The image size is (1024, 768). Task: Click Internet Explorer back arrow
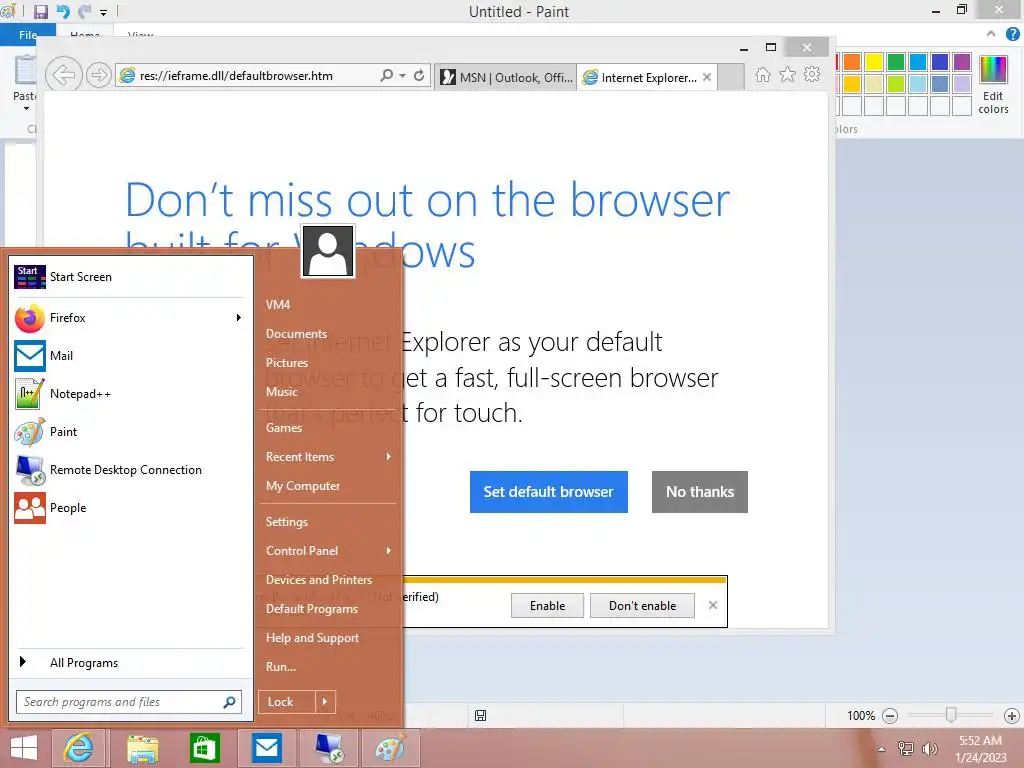63,75
